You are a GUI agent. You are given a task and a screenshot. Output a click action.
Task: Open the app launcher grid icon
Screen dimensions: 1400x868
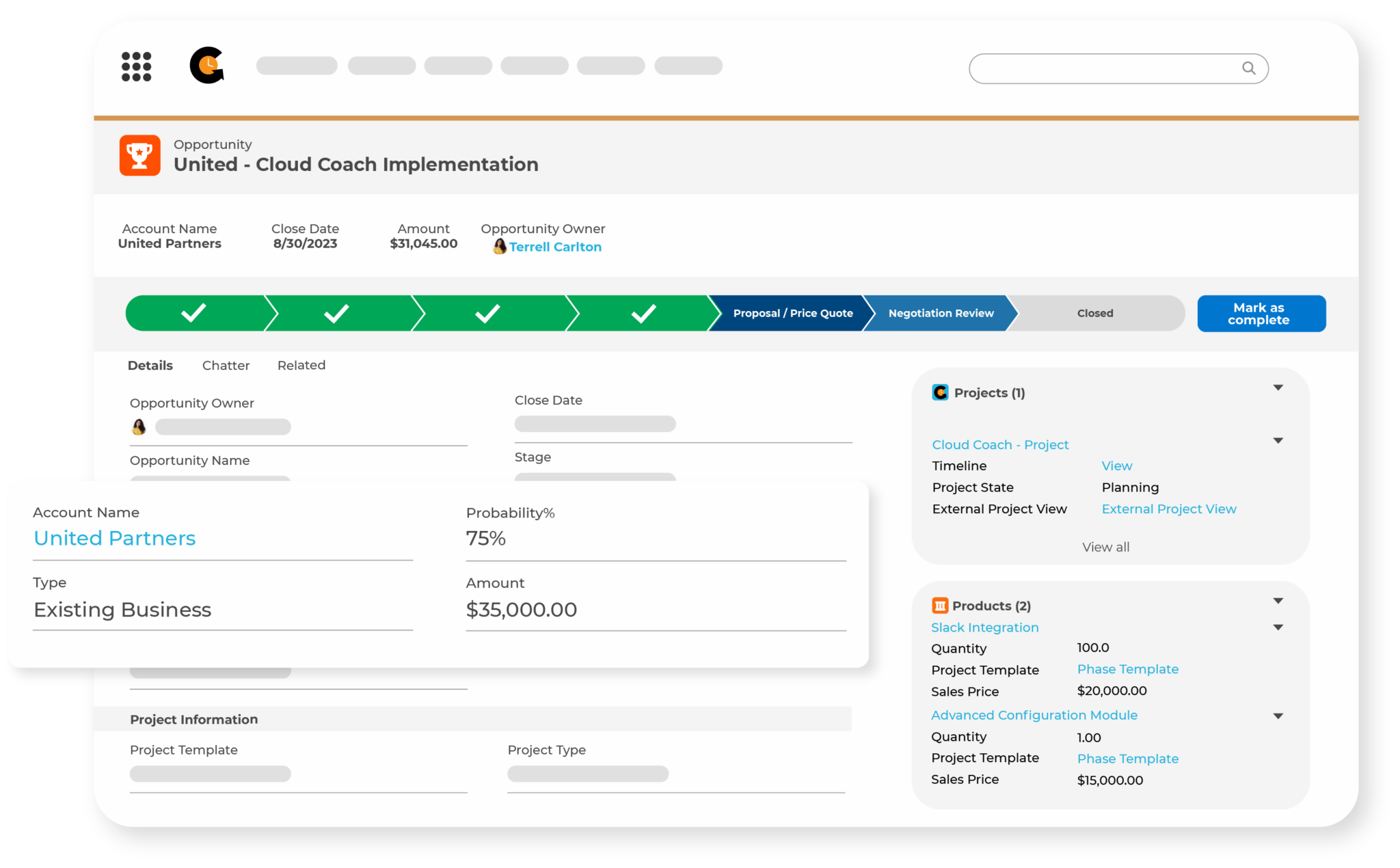click(x=136, y=66)
